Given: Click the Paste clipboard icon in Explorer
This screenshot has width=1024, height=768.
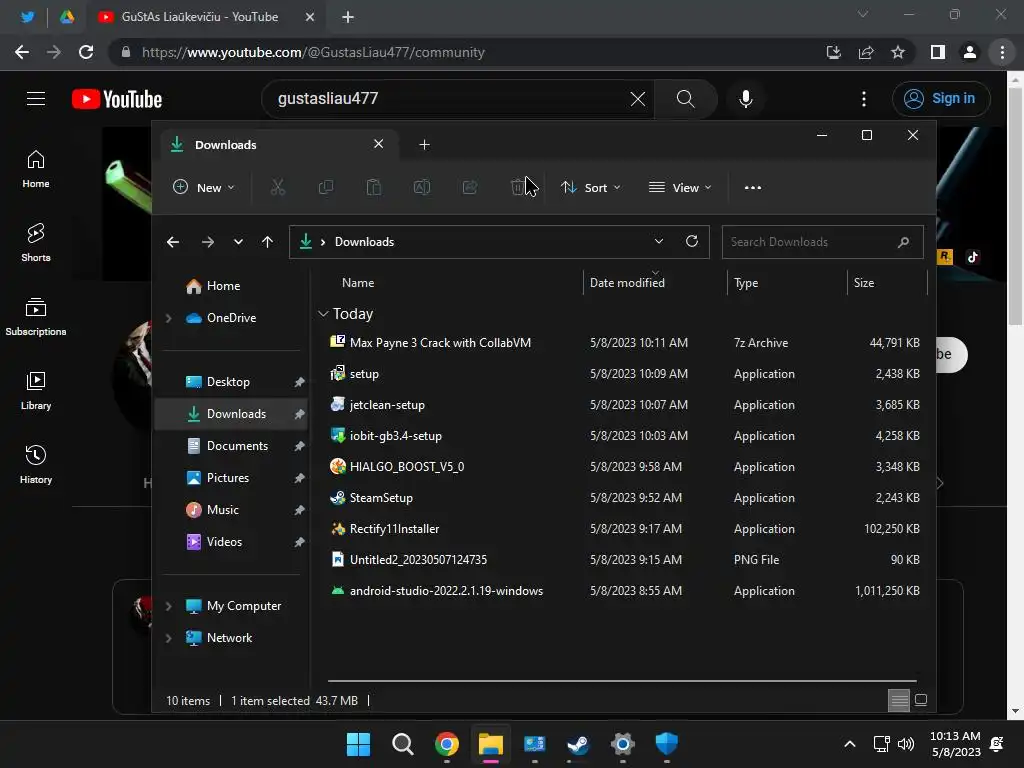Looking at the screenshot, I should pyautogui.click(x=374, y=187).
